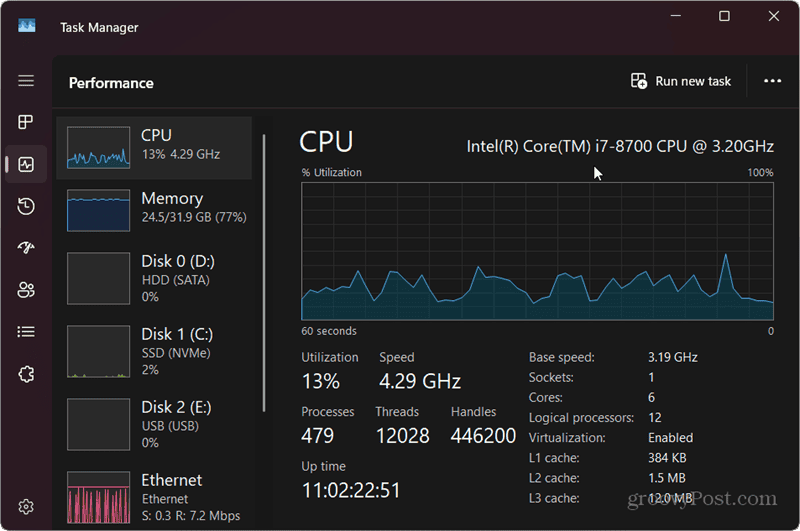Screen dimensions: 800x531
Task: Click the CPU utilization graph
Action: pos(537,251)
